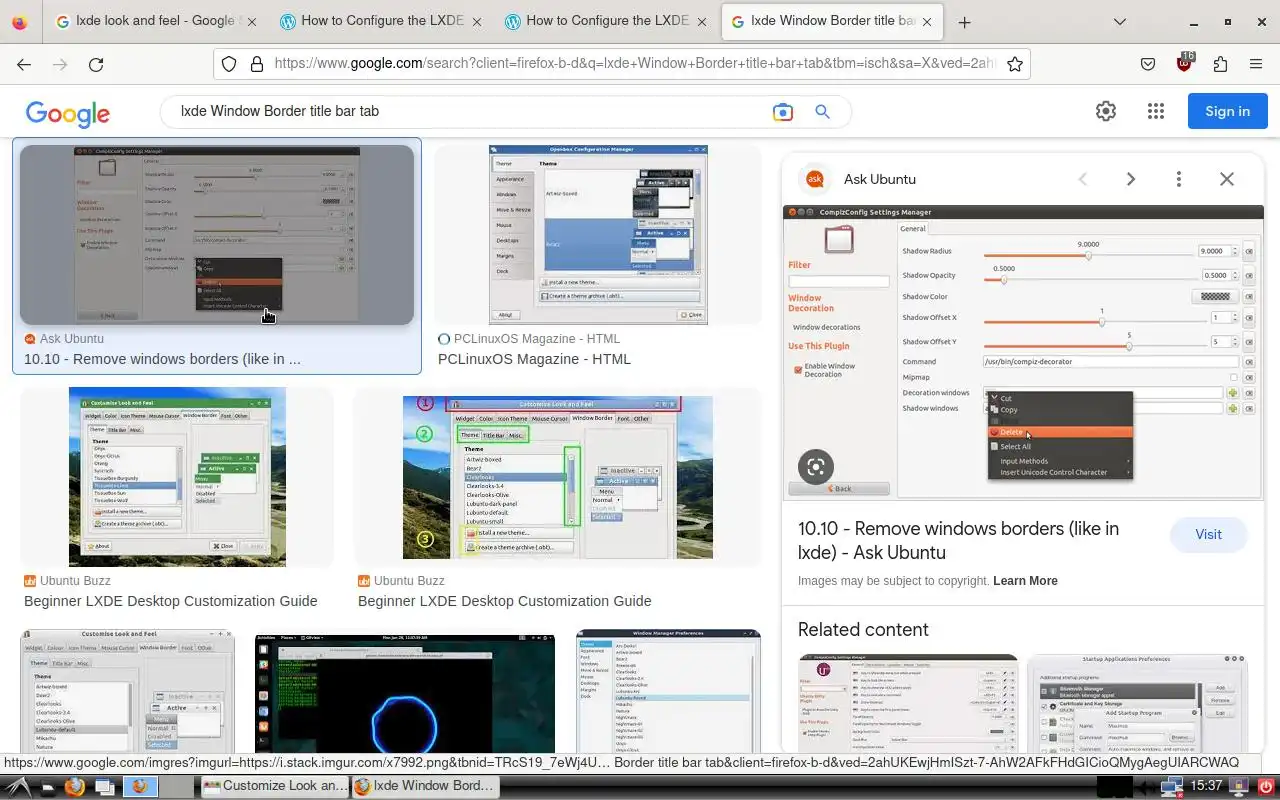Go to Google home via the Google logo

pos(68,113)
